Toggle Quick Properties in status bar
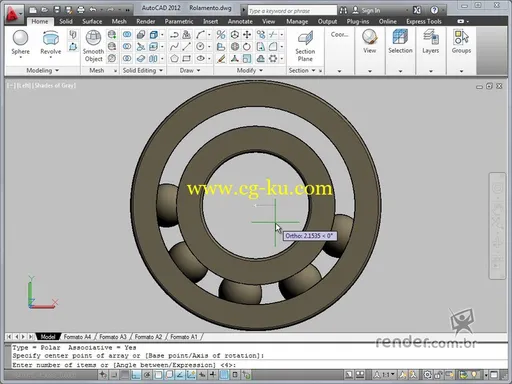The height and width of the screenshot is (384, 512). [235, 375]
